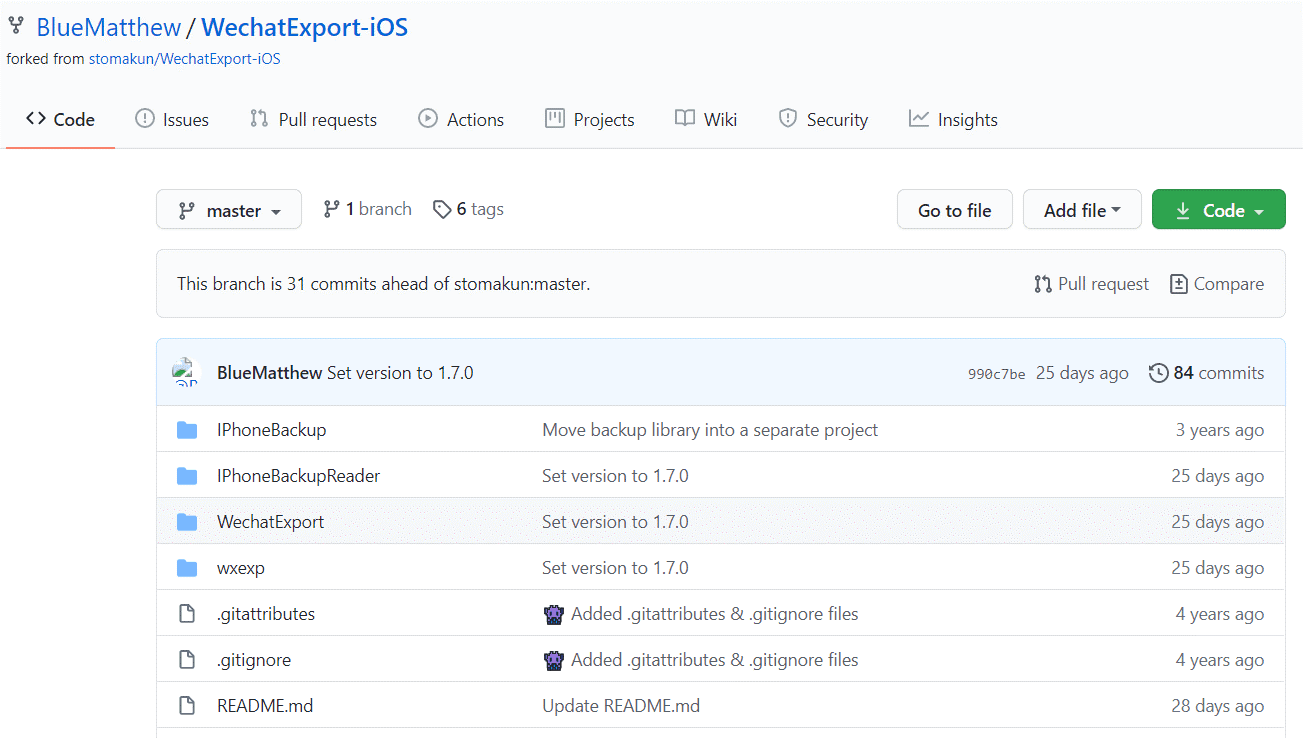Open the master branch dropdown
This screenshot has width=1303, height=738.
coord(229,210)
